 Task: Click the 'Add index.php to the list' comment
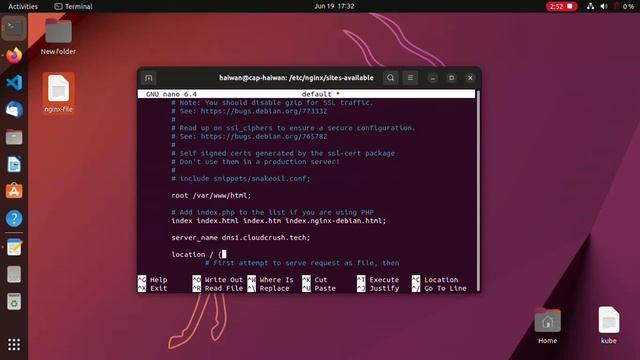click(272, 212)
